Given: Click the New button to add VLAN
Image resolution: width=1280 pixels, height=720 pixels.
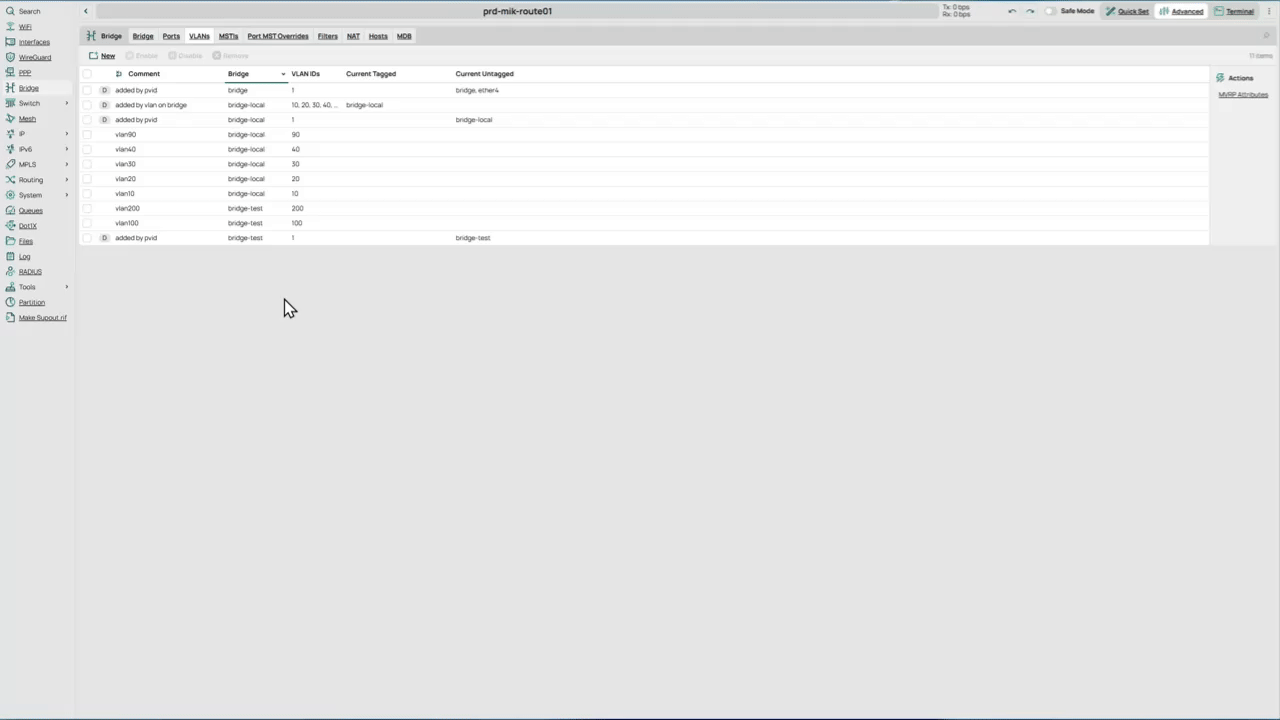Looking at the screenshot, I should pyautogui.click(x=102, y=56).
